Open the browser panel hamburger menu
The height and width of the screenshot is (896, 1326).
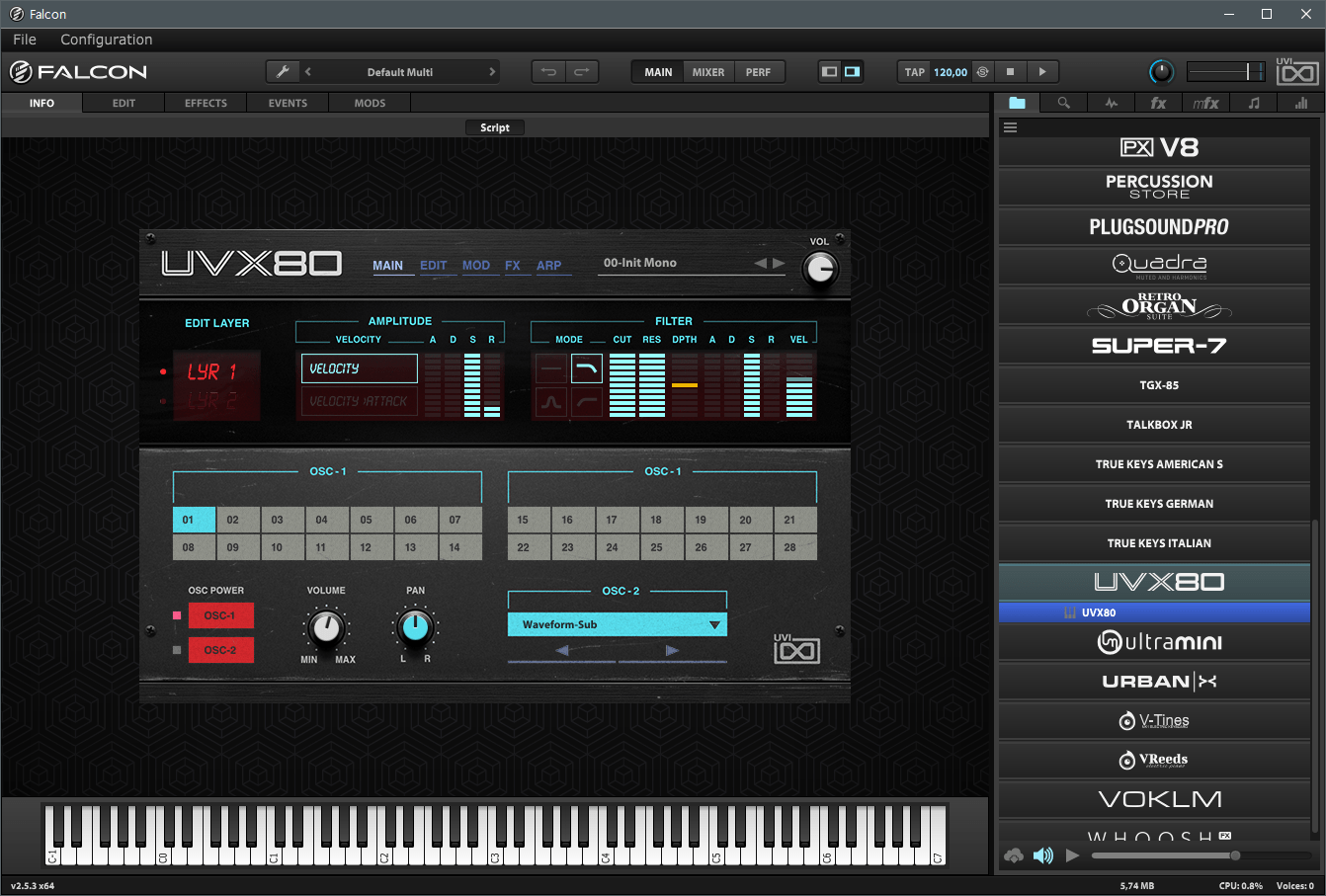1010,127
